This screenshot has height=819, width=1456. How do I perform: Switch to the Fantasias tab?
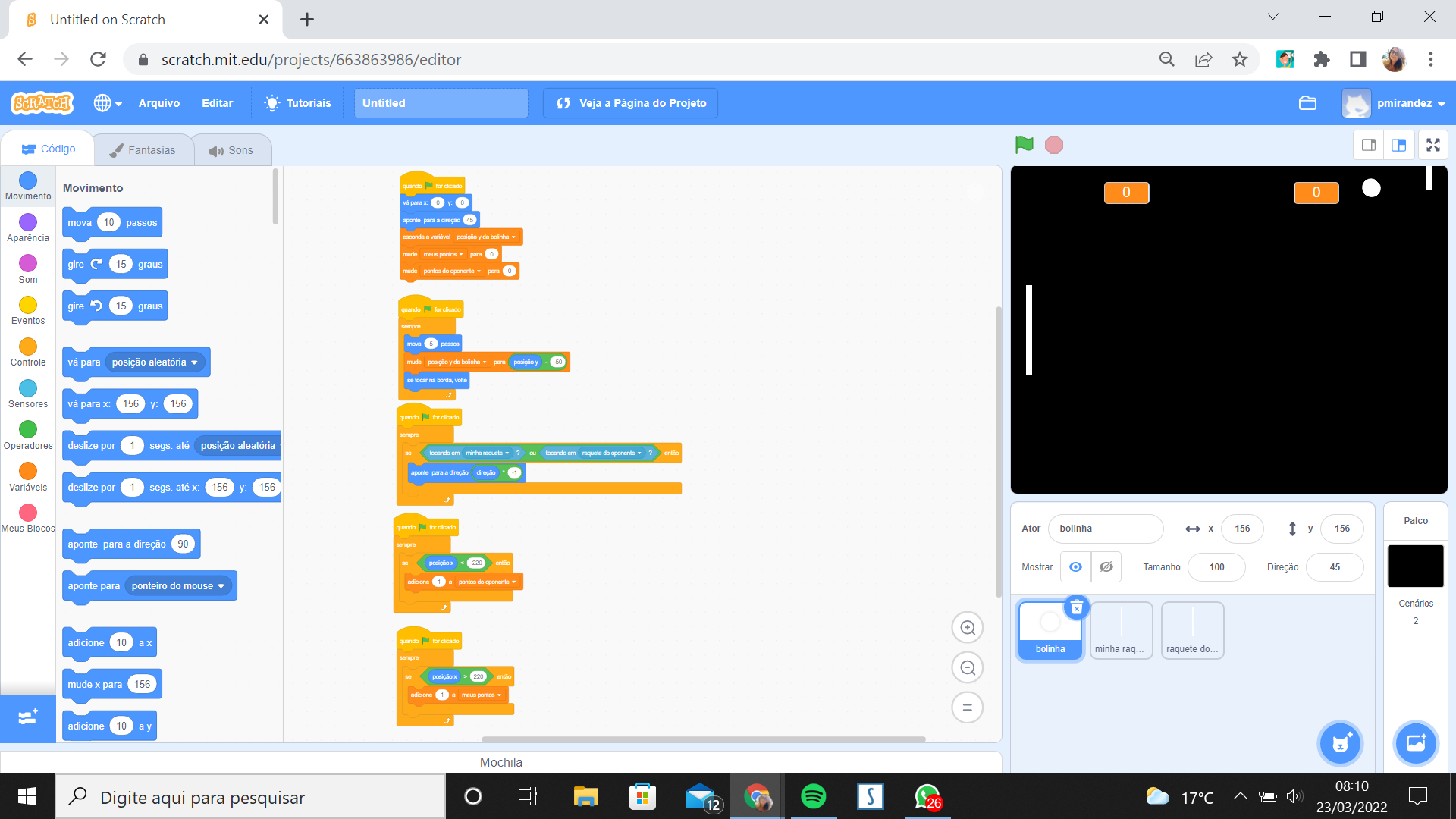coord(143,150)
